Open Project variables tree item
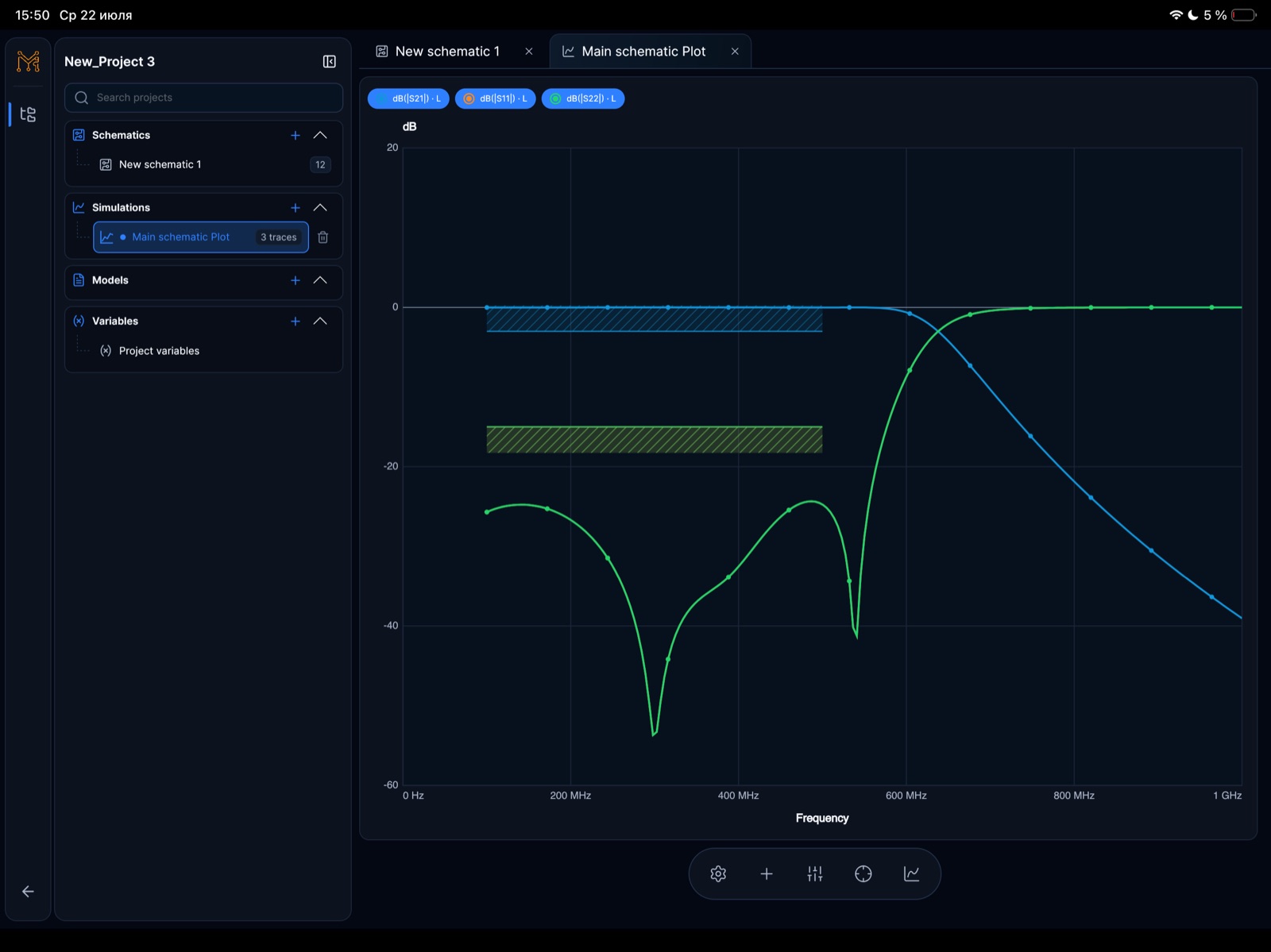Screen dimensions: 1271x952 coord(159,351)
